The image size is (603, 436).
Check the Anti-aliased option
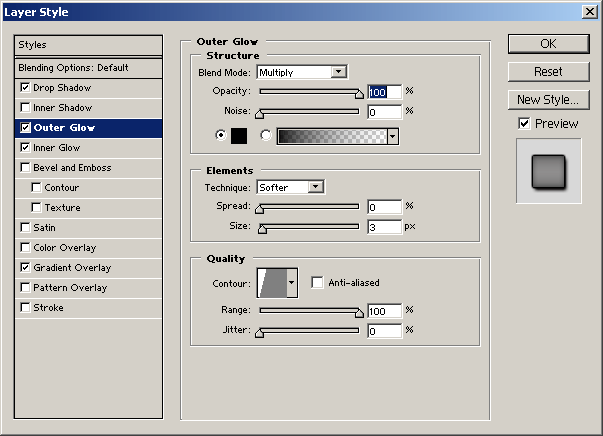[x=317, y=283]
